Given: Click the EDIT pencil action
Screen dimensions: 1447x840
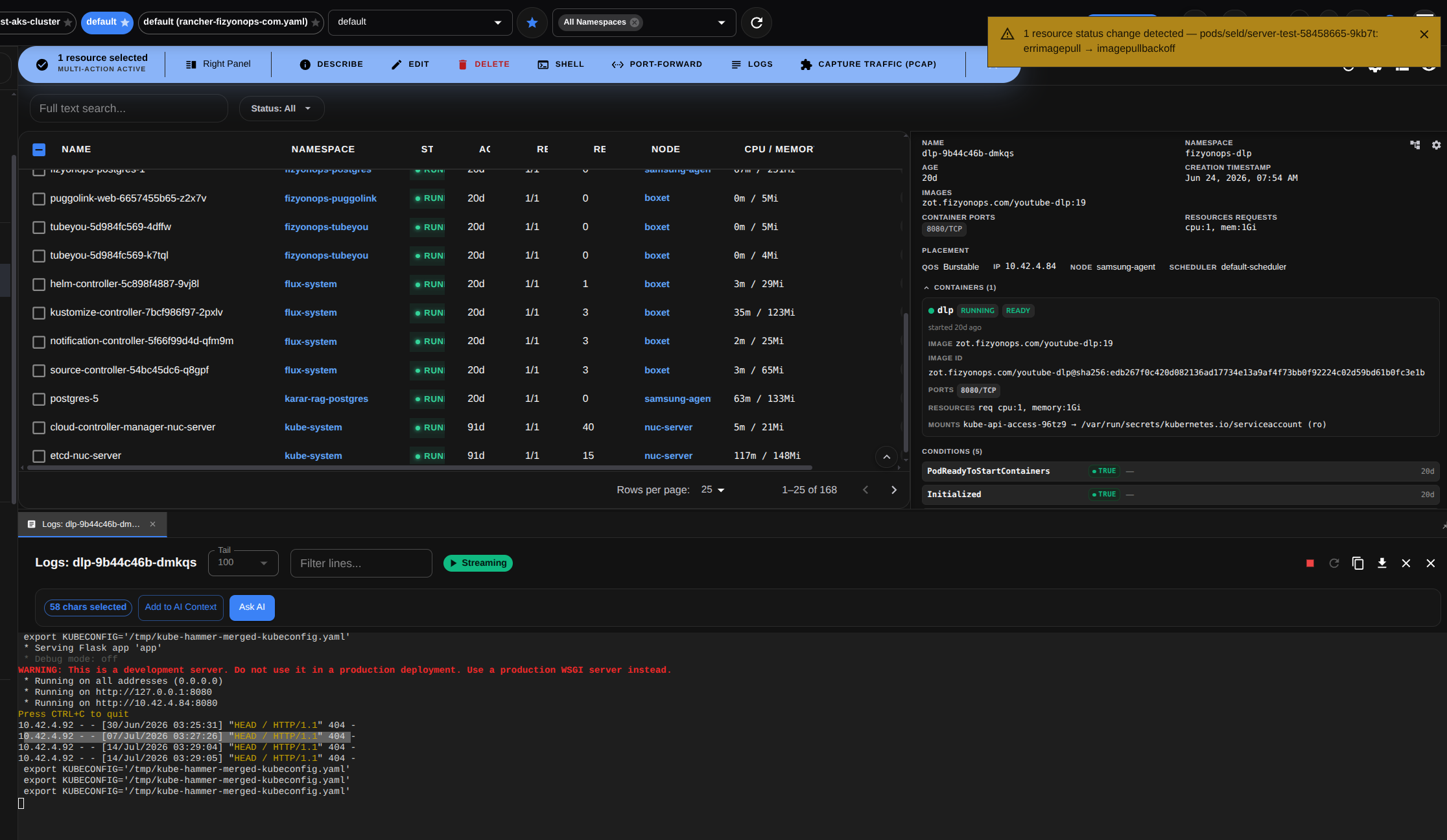Looking at the screenshot, I should (x=410, y=64).
